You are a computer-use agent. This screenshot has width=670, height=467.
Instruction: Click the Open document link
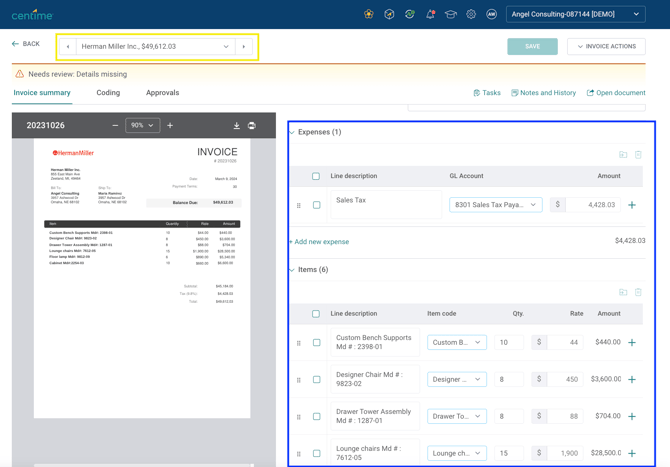pos(616,93)
